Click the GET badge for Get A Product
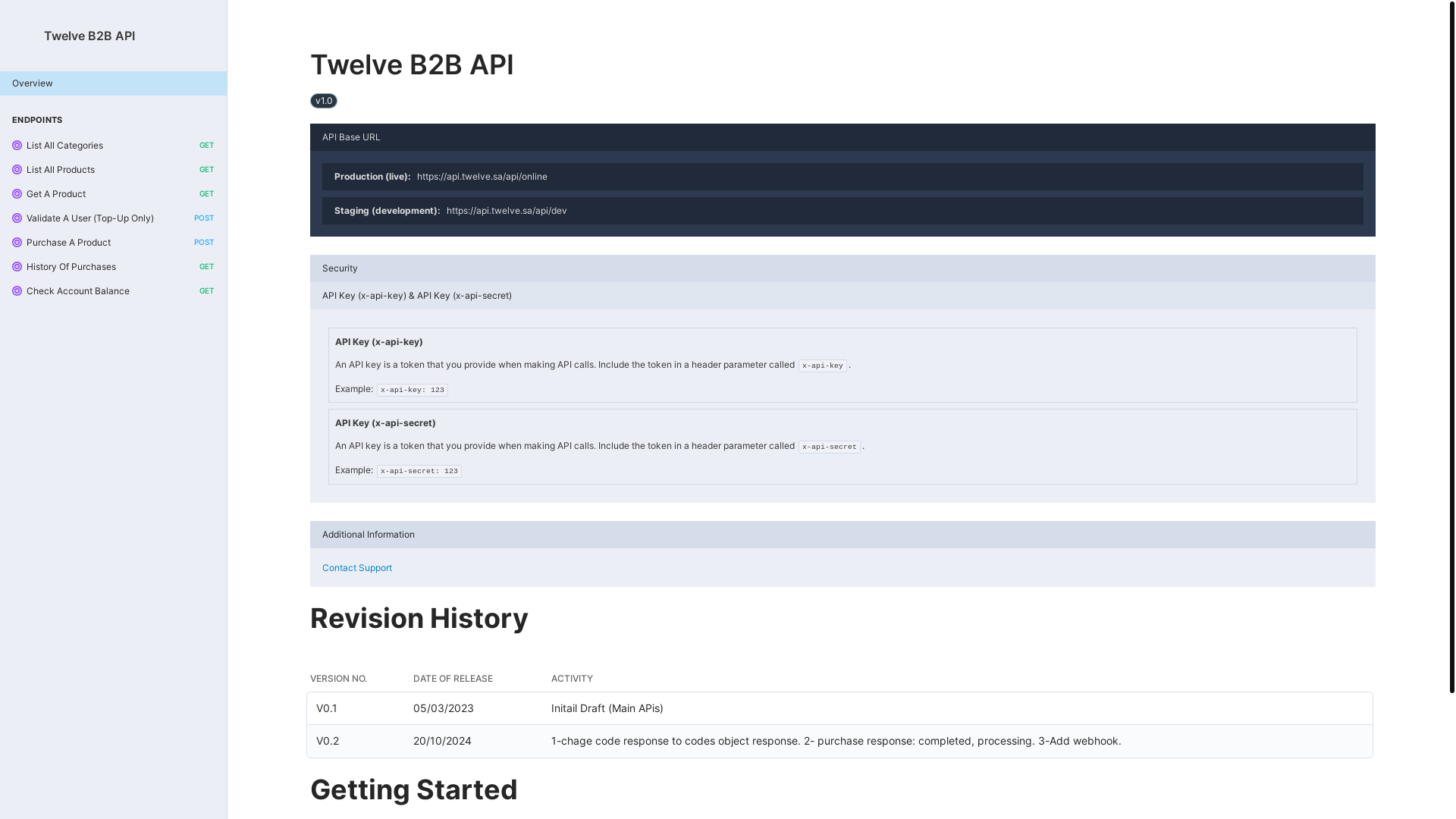 click(x=206, y=194)
